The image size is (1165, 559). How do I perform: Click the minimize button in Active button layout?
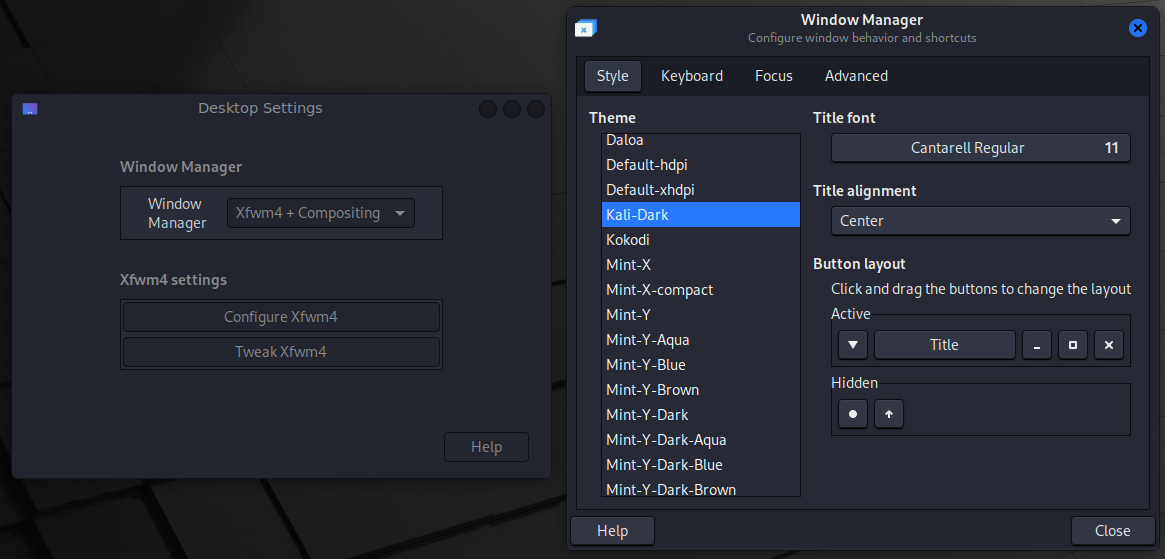coord(1036,345)
